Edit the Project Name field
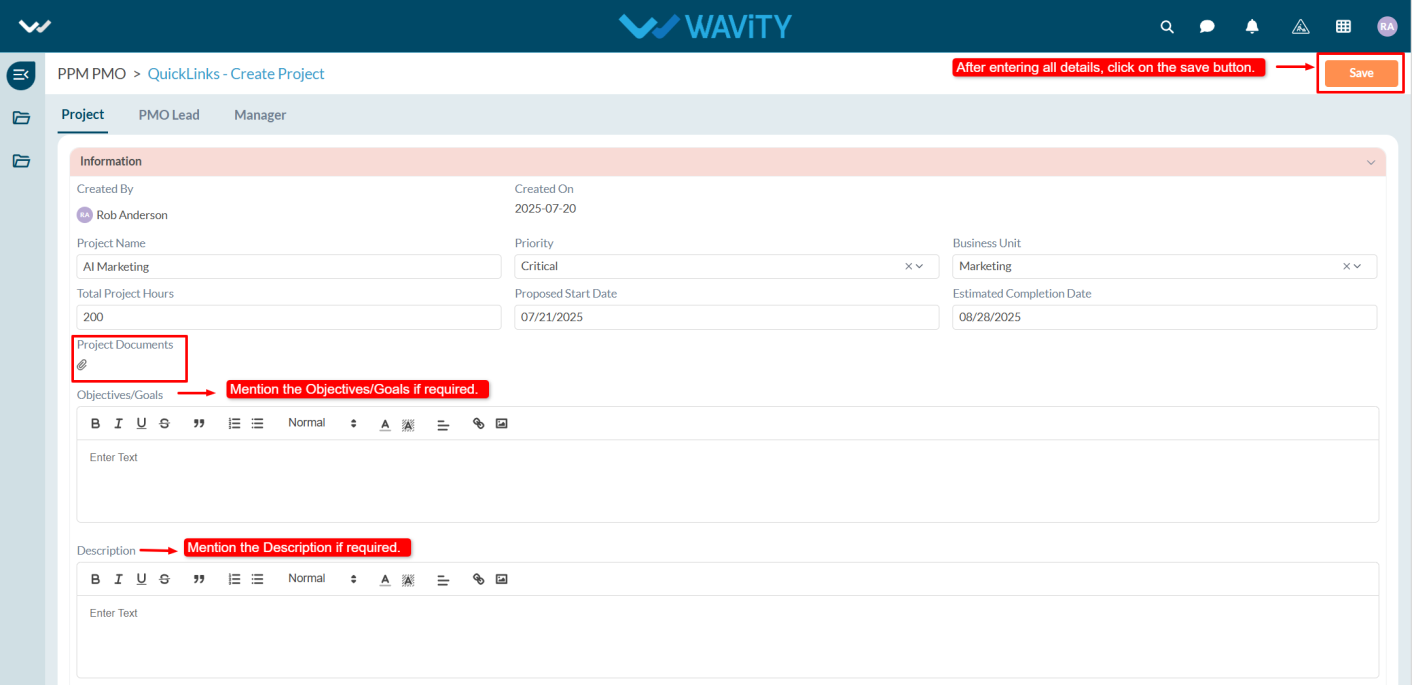Image resolution: width=1412 pixels, height=685 pixels. pyautogui.click(x=289, y=266)
